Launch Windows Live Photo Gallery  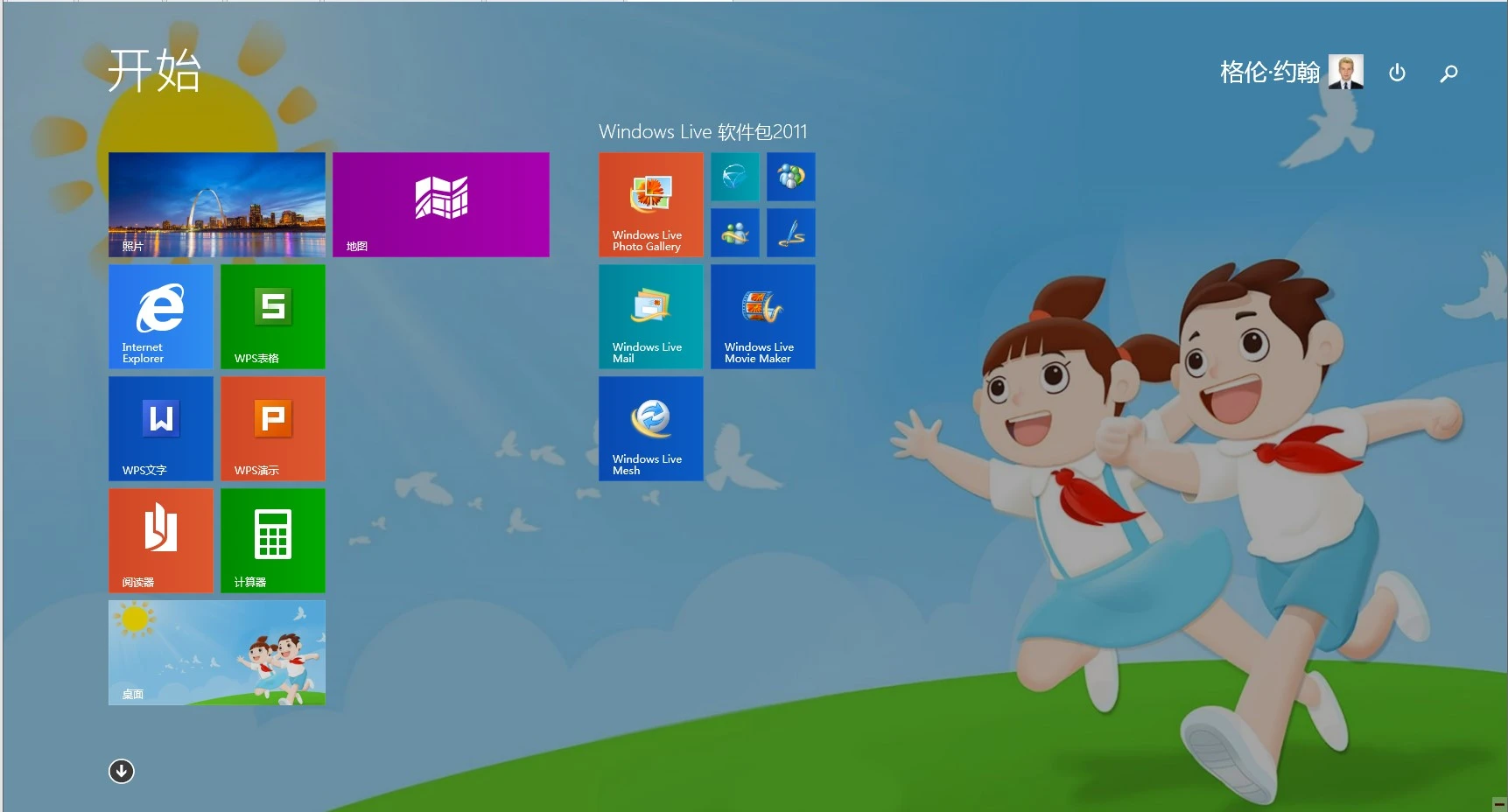(x=651, y=205)
